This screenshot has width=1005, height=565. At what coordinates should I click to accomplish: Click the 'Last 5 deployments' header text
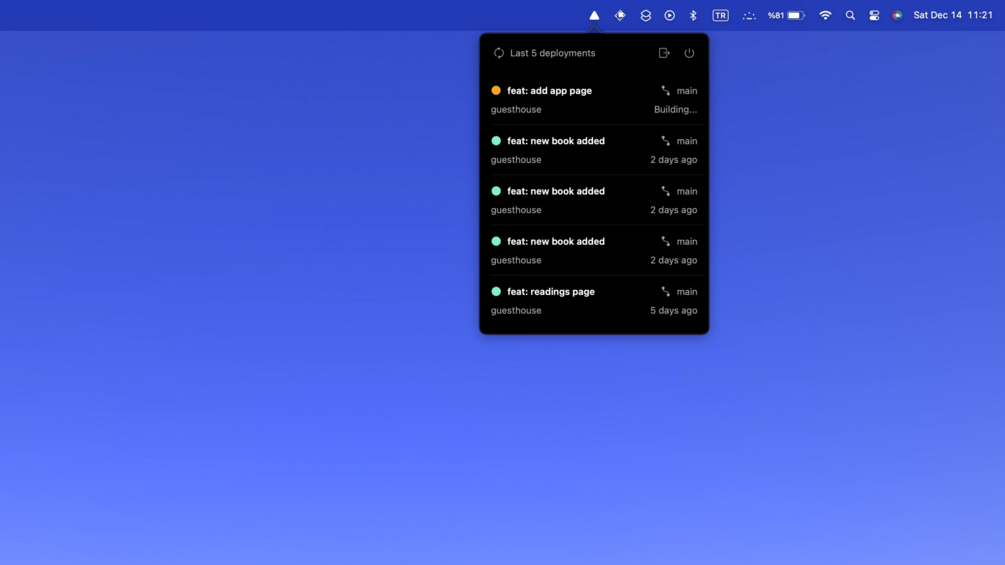552,53
